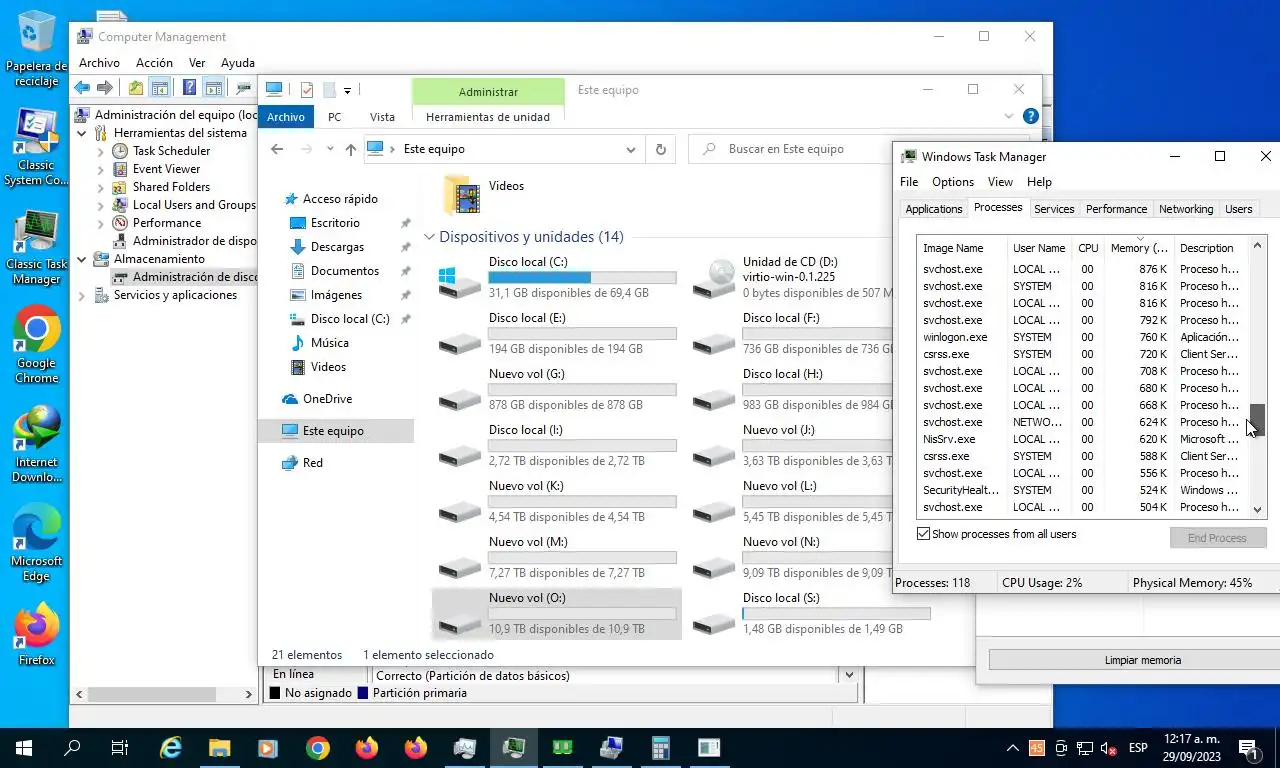Expand Servicios y aplicaciones tree node

click(x=82, y=295)
